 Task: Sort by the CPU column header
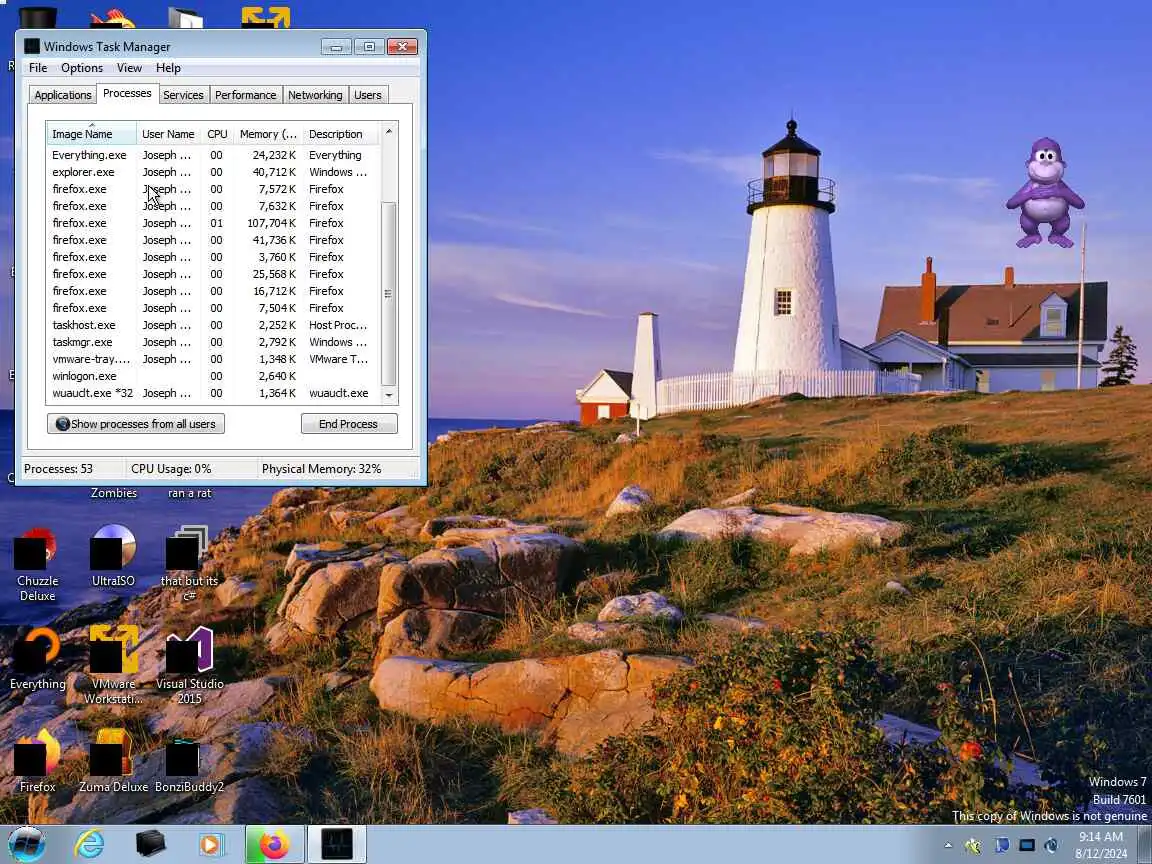pyautogui.click(x=217, y=134)
